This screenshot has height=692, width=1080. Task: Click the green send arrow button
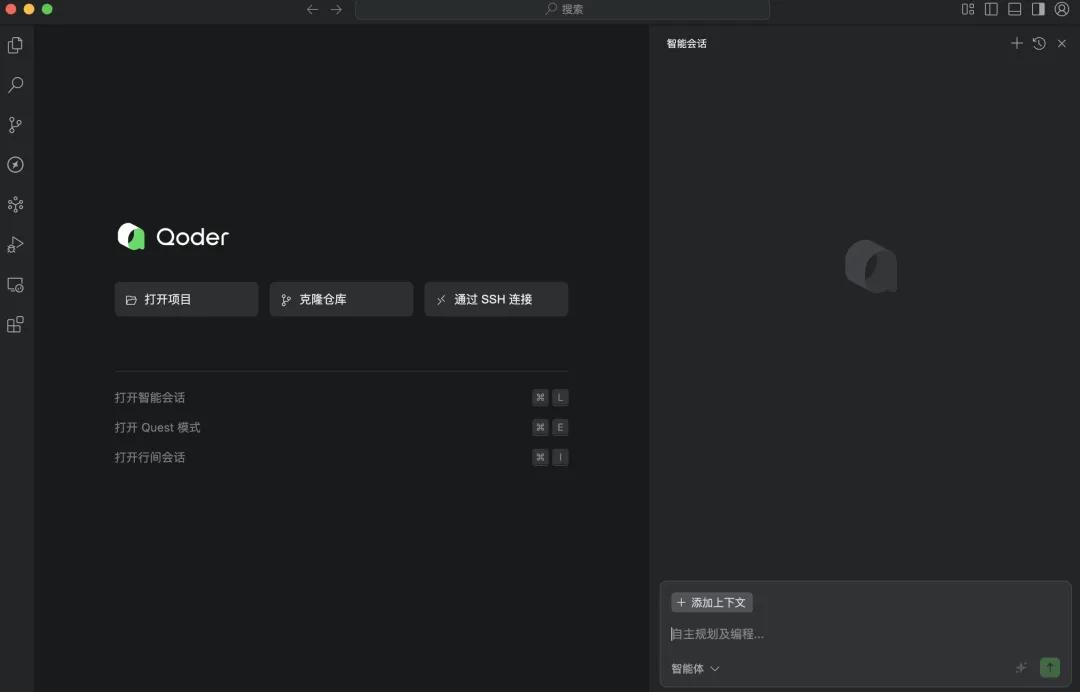(x=1049, y=667)
